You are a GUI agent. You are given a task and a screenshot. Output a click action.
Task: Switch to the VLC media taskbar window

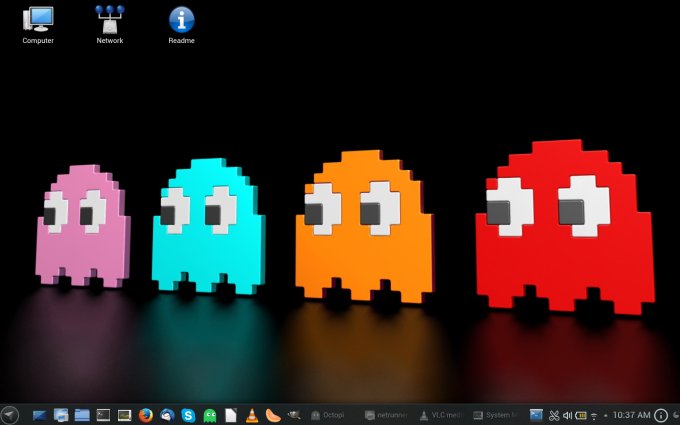pyautogui.click(x=440, y=415)
